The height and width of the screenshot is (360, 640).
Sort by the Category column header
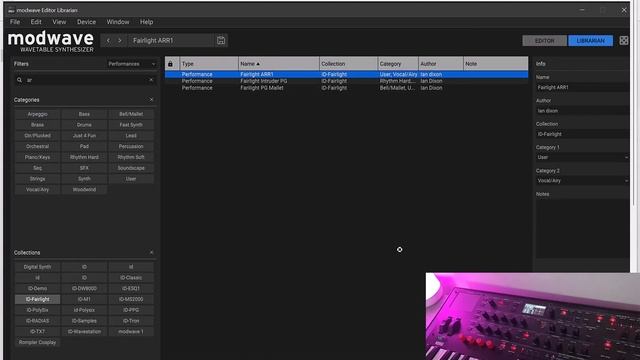(398, 64)
